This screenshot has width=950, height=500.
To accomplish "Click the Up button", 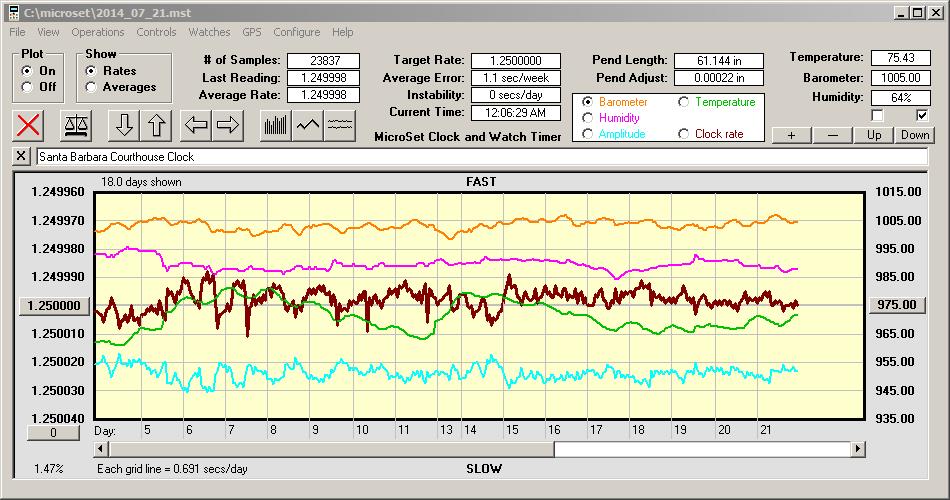I will click(x=874, y=135).
